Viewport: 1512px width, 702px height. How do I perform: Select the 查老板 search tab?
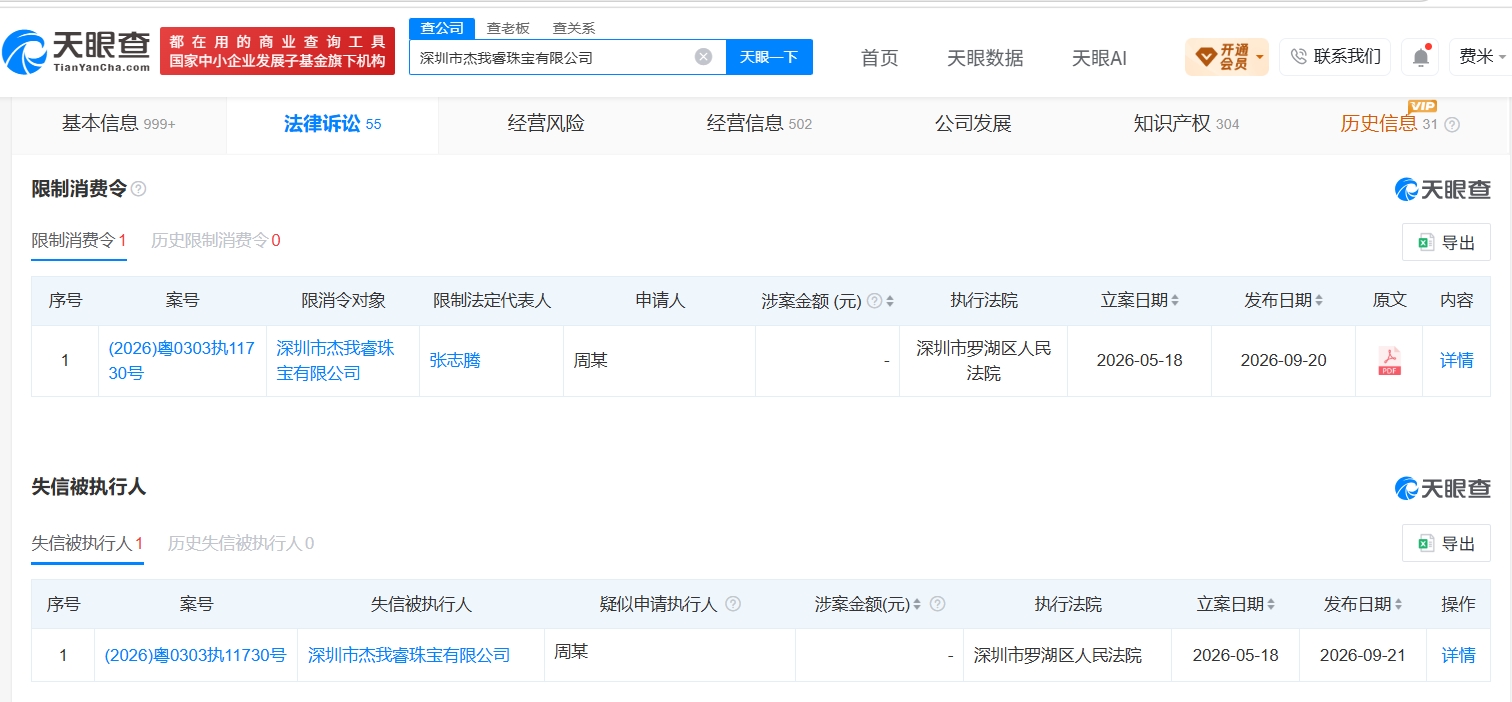(508, 28)
